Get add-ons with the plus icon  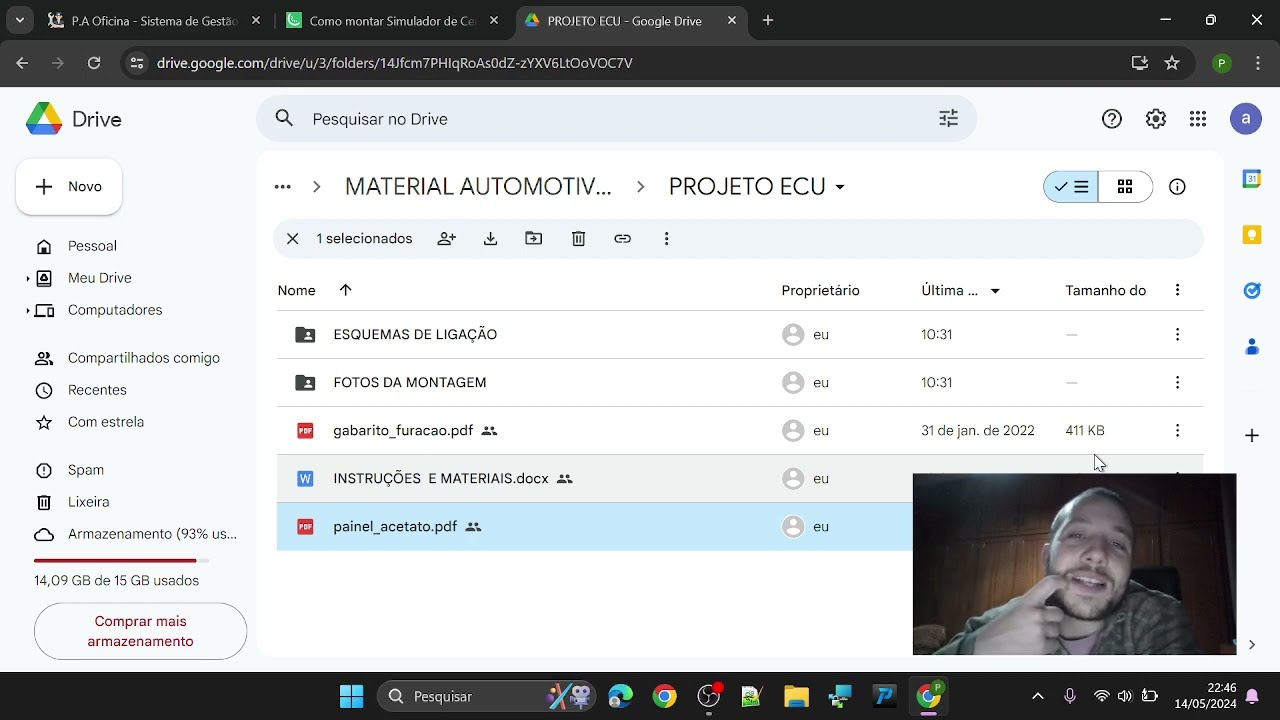pyautogui.click(x=1252, y=435)
